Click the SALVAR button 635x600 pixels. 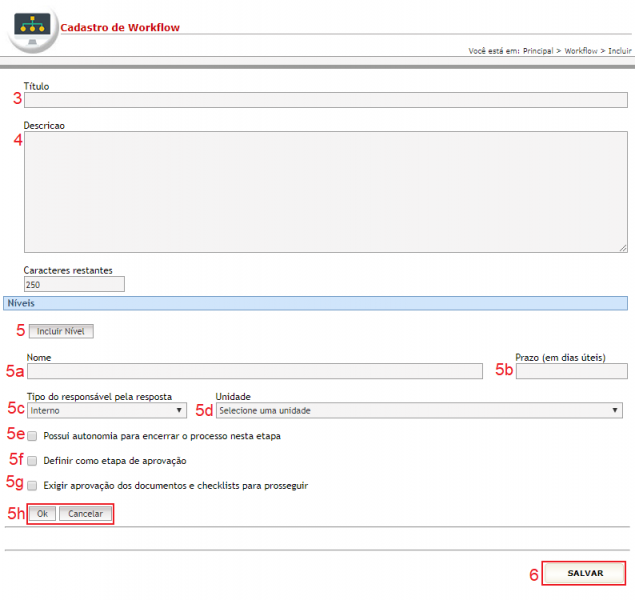[x=585, y=573]
